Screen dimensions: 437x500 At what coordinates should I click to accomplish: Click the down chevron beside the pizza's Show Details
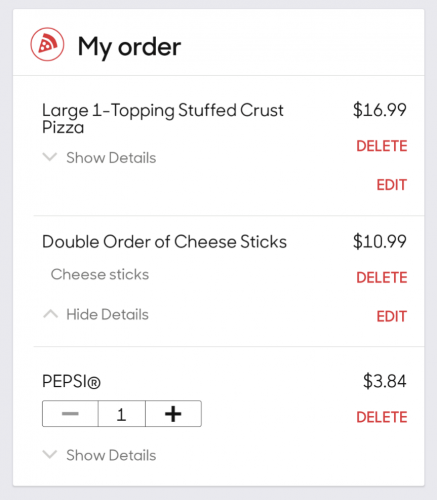tap(50, 157)
